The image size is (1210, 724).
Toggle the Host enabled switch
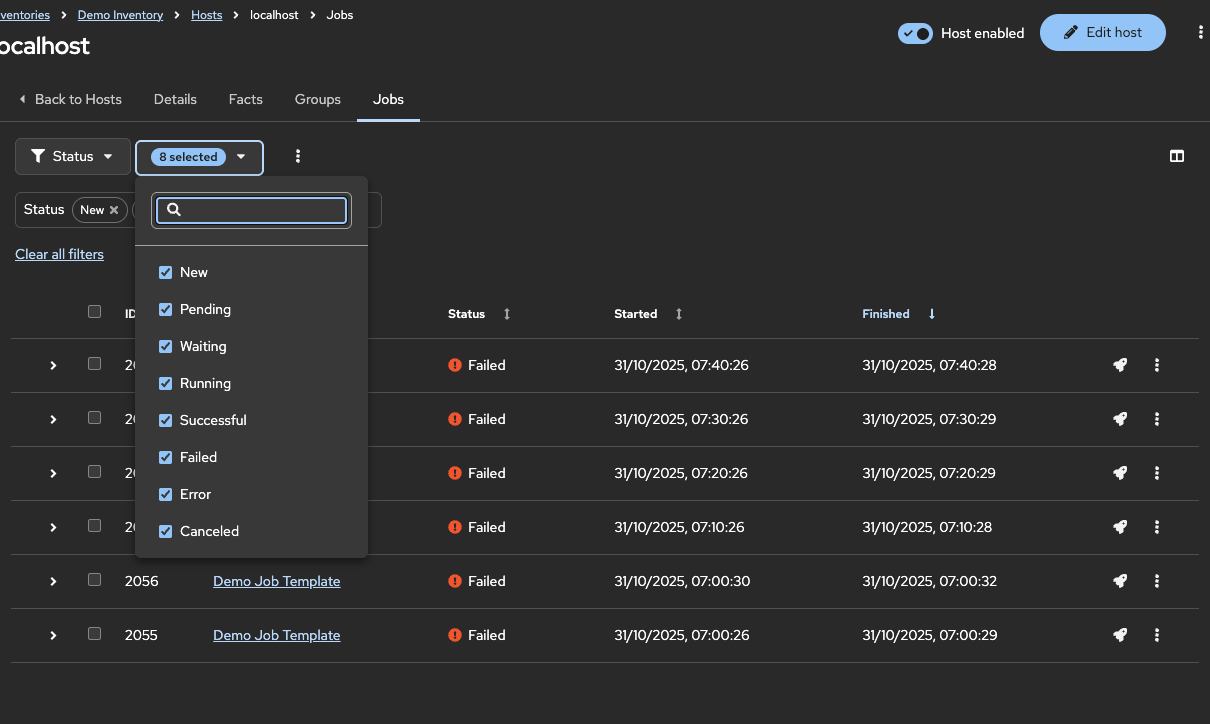(x=915, y=33)
